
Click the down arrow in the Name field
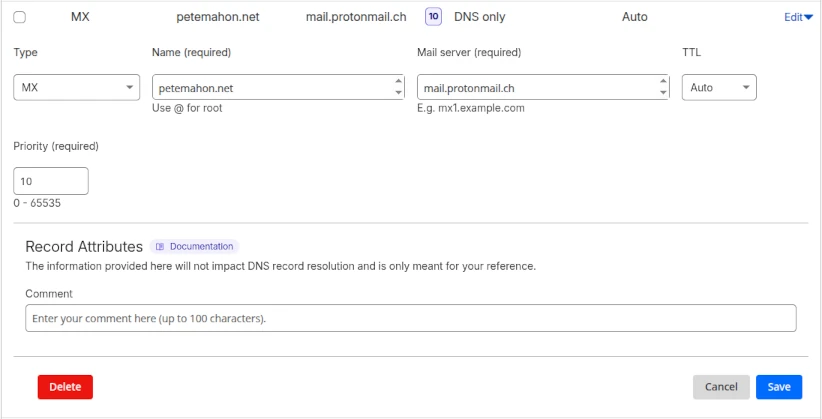[x=398, y=93]
